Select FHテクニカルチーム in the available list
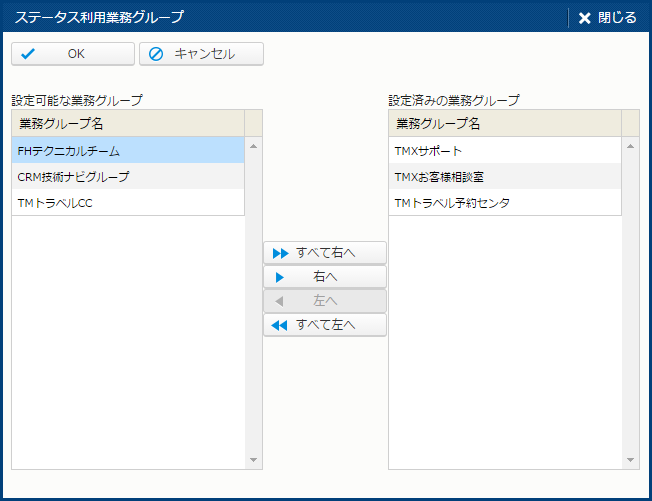 128,151
